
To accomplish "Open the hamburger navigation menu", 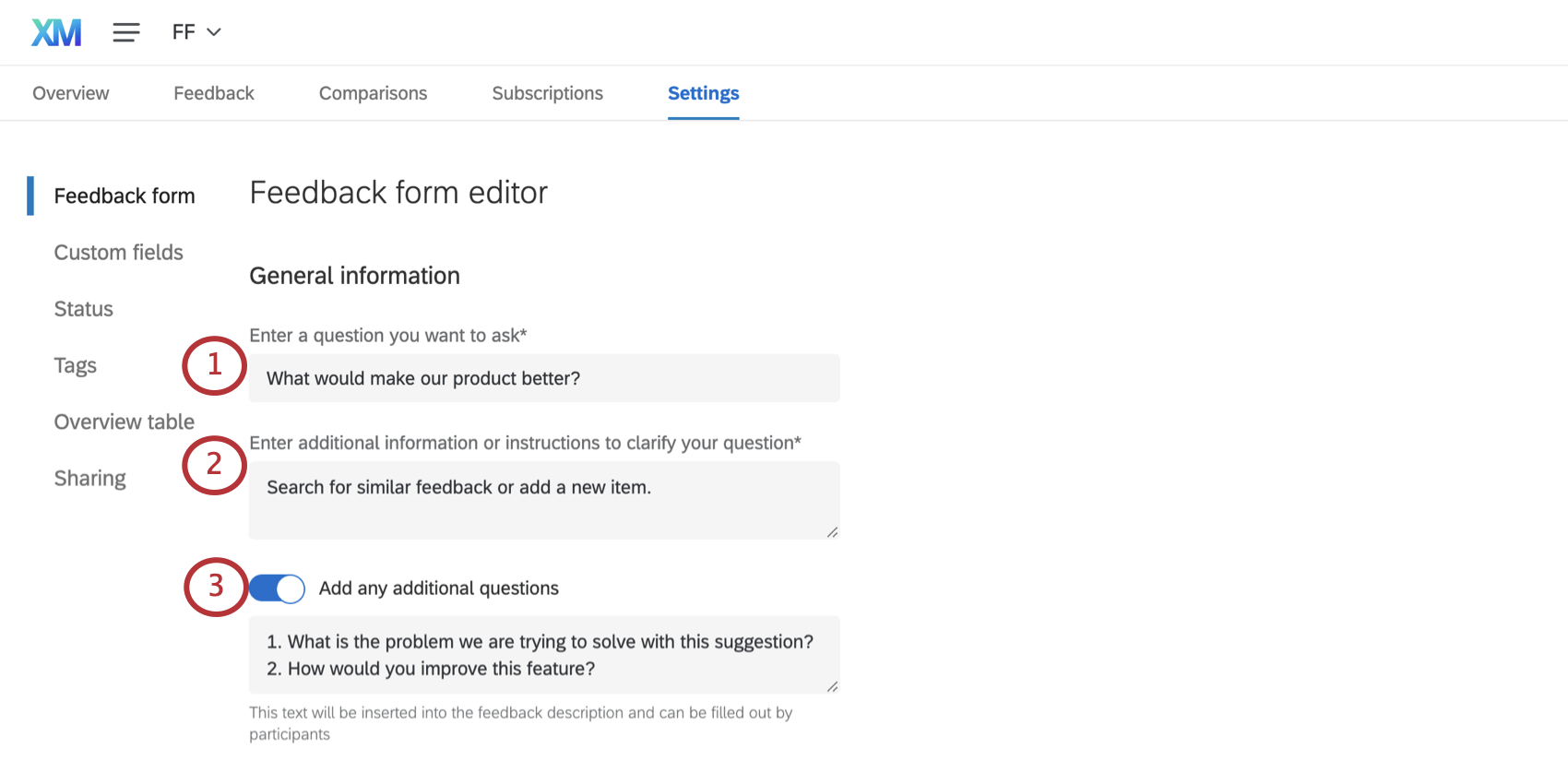I will [126, 32].
